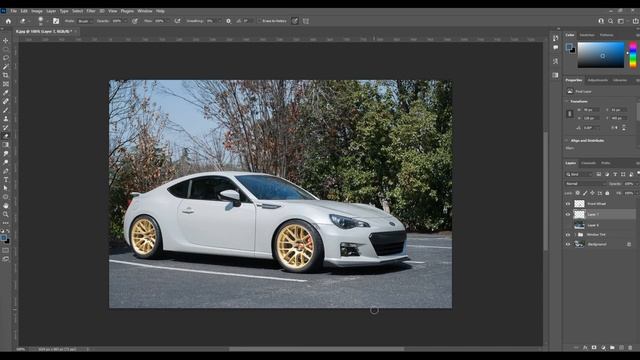Open the Opacity dropdown in options bar

(125, 21)
